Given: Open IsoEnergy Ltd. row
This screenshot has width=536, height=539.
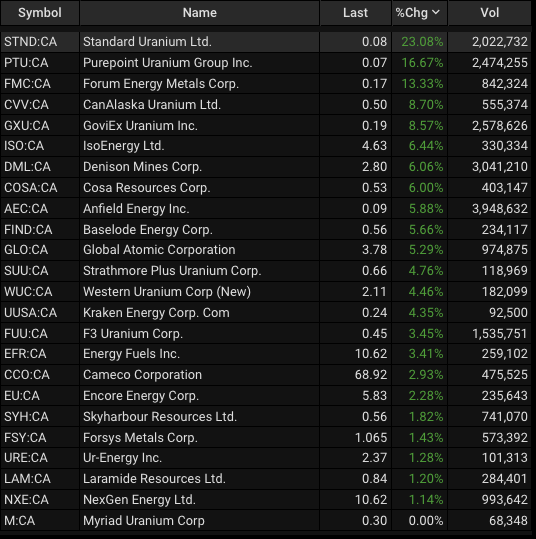Looking at the screenshot, I should tap(266, 146).
